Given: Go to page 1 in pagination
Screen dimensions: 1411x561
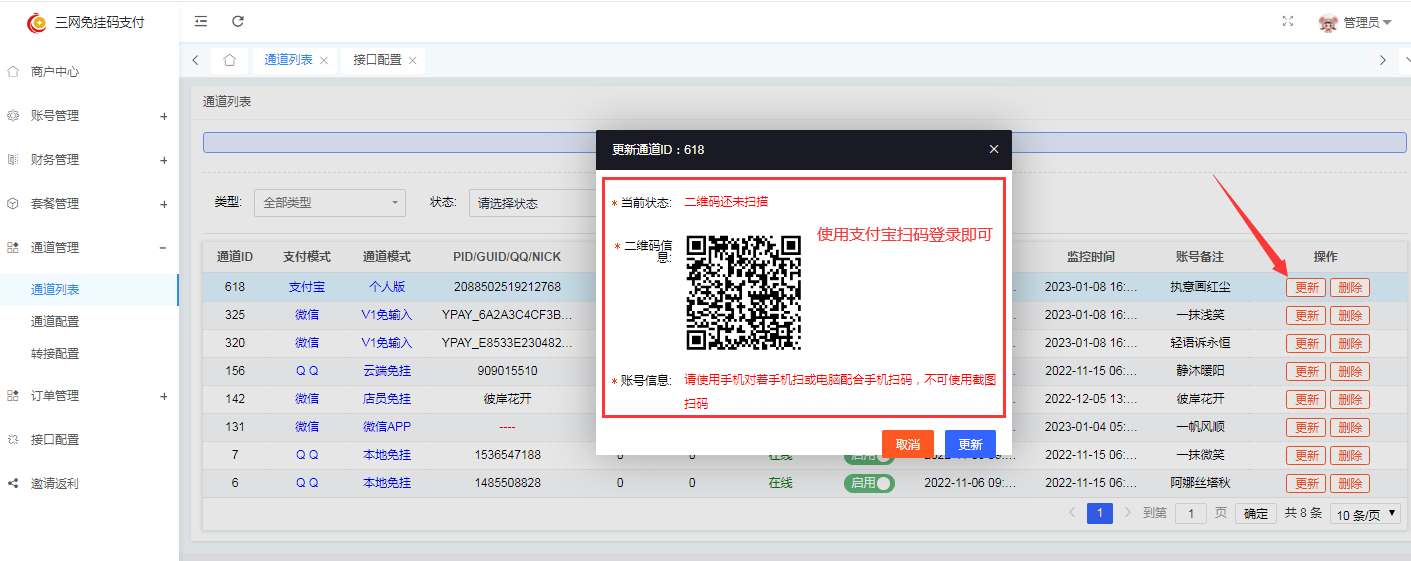Looking at the screenshot, I should [1100, 513].
